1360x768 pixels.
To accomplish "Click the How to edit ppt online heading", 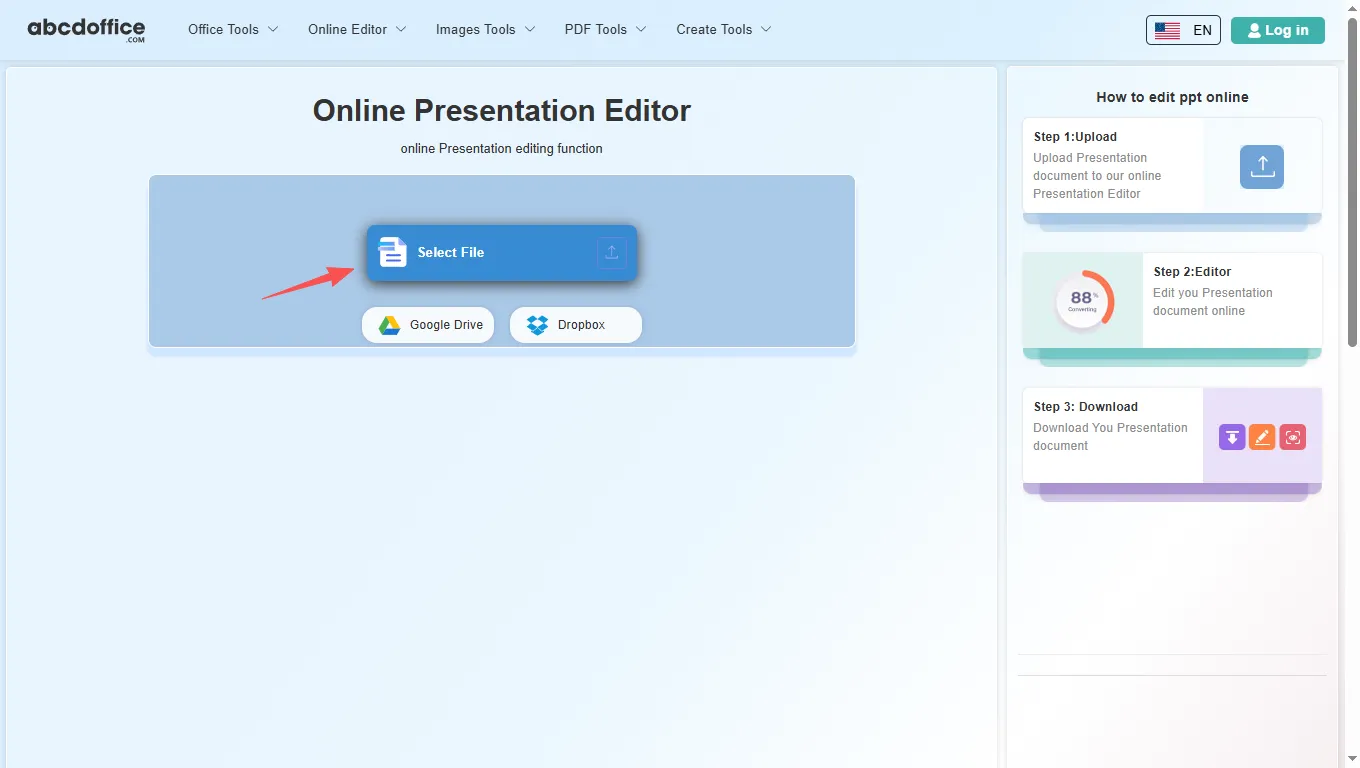I will pyautogui.click(x=1172, y=97).
